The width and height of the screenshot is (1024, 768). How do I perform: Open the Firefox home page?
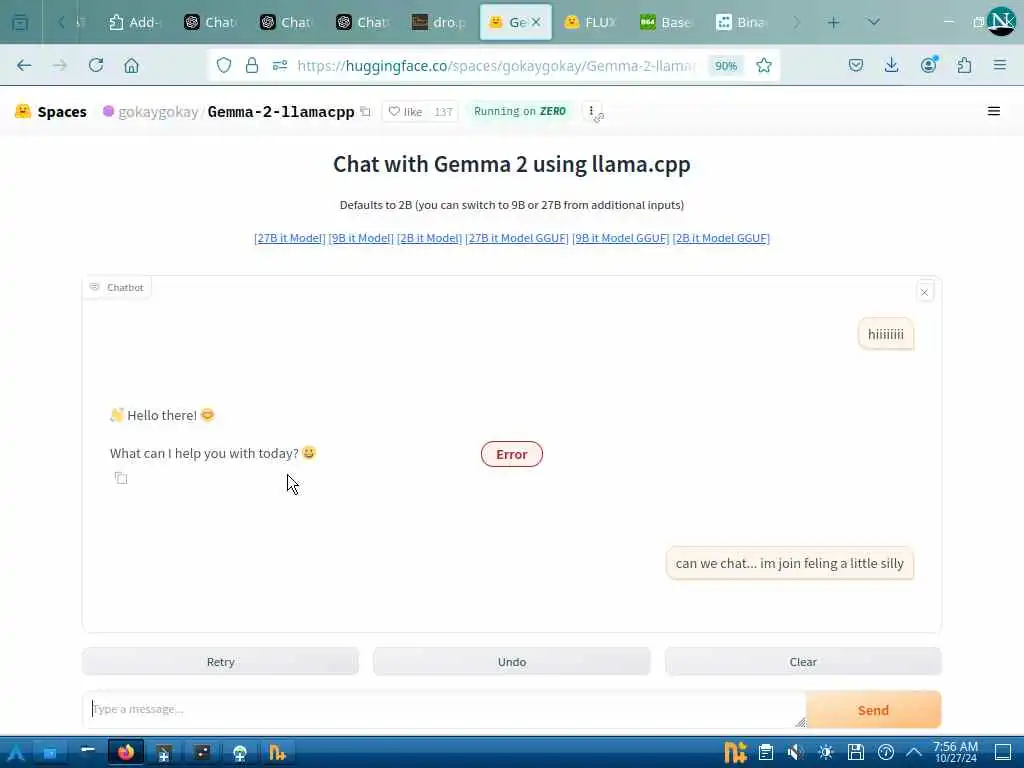point(131,65)
